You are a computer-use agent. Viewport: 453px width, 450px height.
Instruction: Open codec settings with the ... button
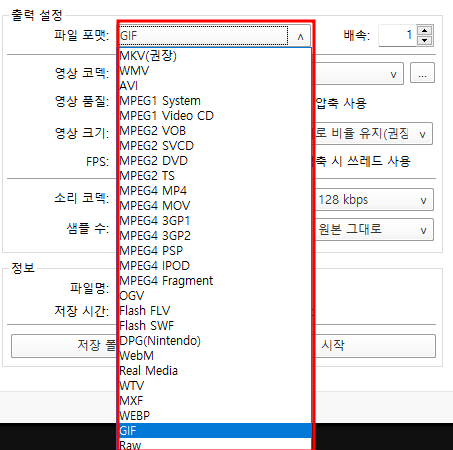(x=422, y=72)
